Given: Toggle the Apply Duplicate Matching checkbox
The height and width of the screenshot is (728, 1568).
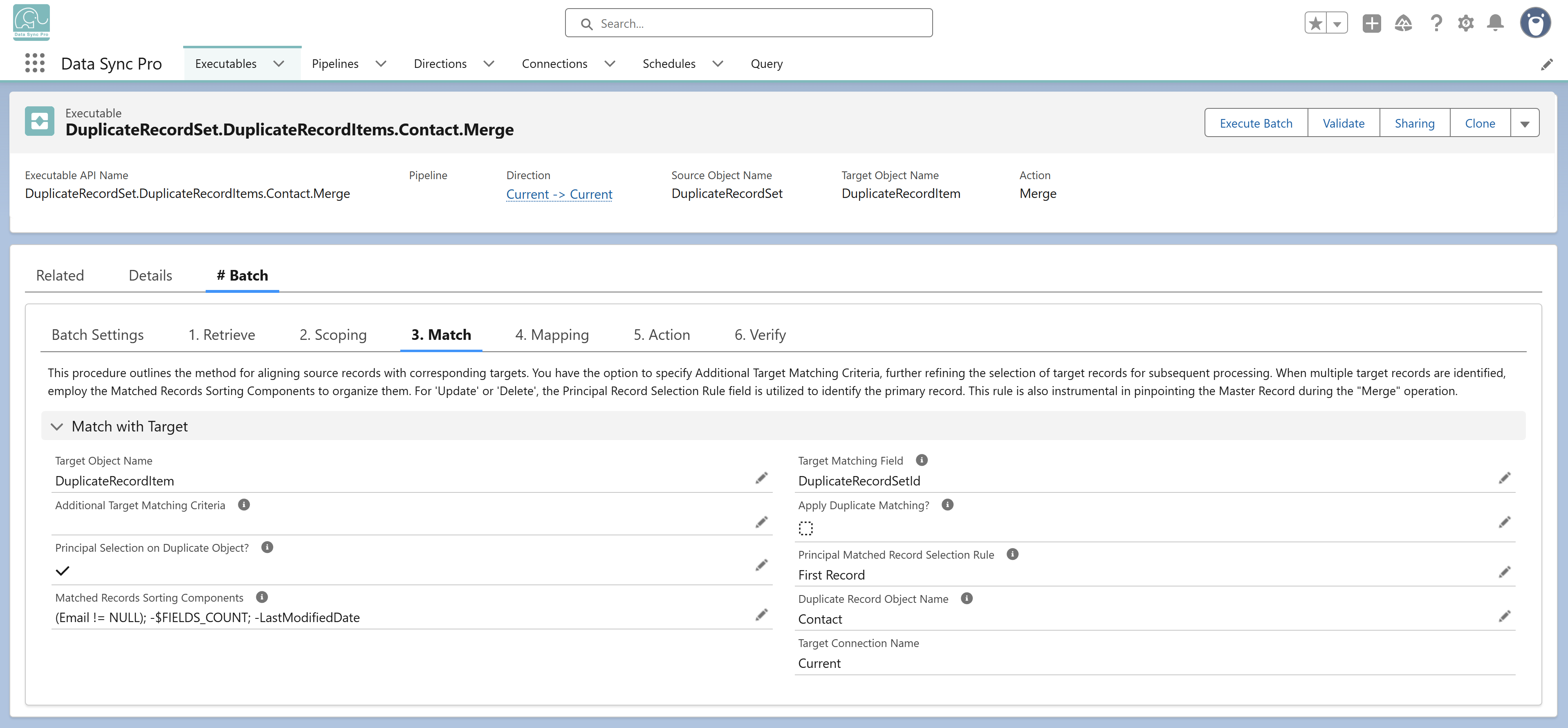Looking at the screenshot, I should (805, 528).
